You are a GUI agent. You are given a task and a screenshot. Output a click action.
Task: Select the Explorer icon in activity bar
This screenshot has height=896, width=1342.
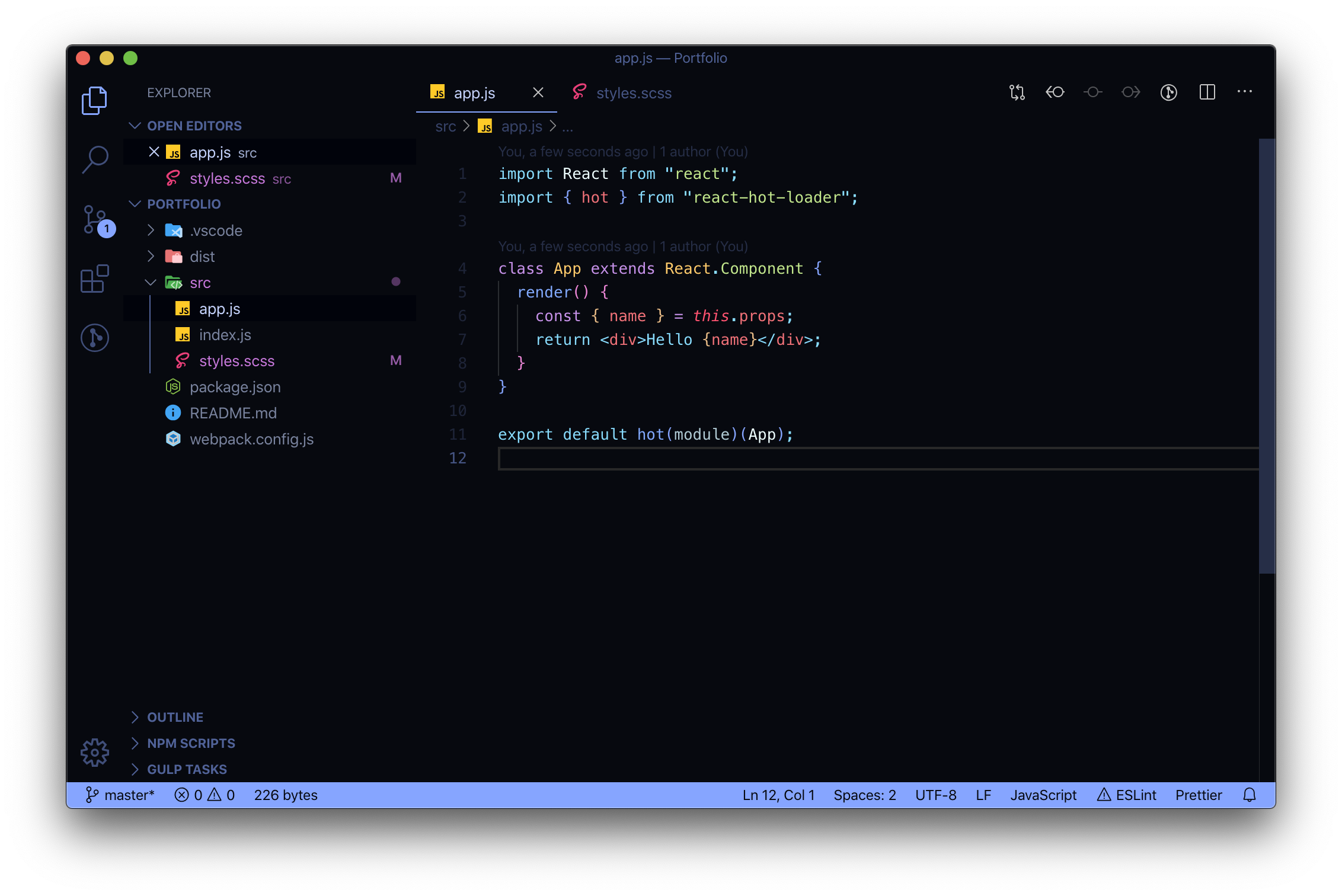coord(94,100)
